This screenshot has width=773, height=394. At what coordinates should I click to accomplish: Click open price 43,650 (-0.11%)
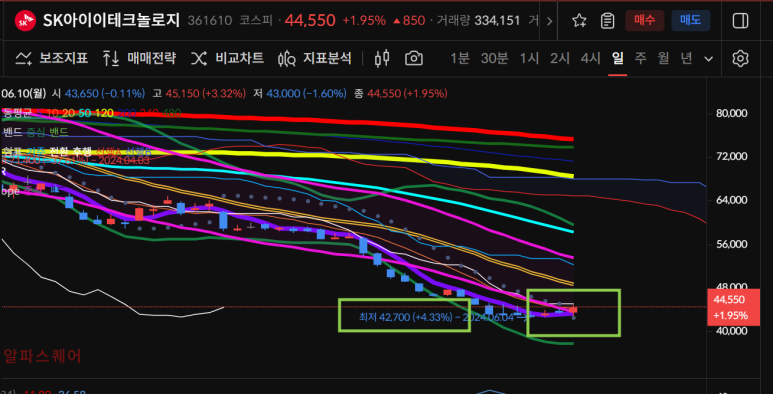(x=105, y=93)
